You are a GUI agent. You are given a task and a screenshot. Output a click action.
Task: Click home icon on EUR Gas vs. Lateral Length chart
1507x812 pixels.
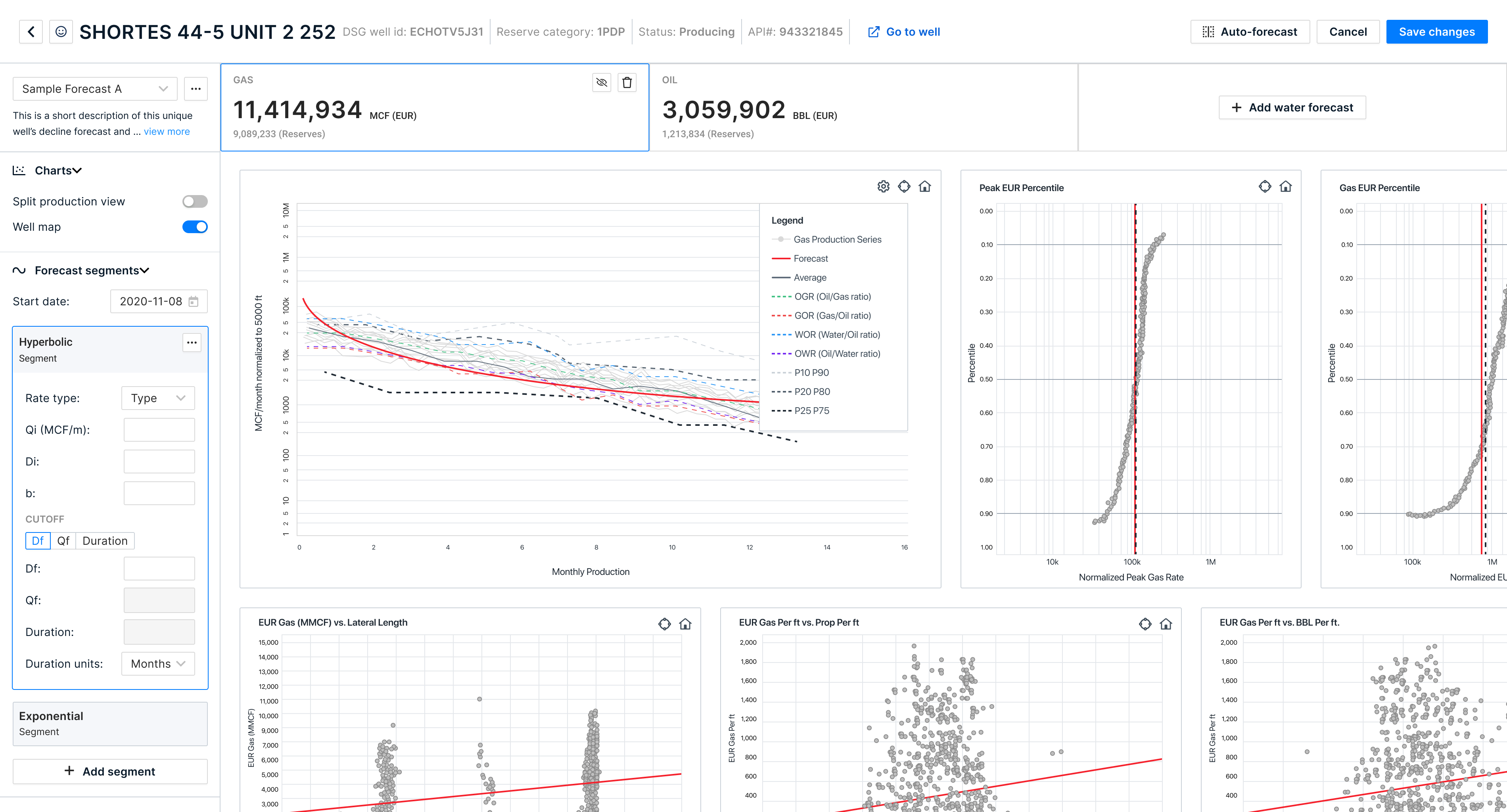(x=685, y=624)
